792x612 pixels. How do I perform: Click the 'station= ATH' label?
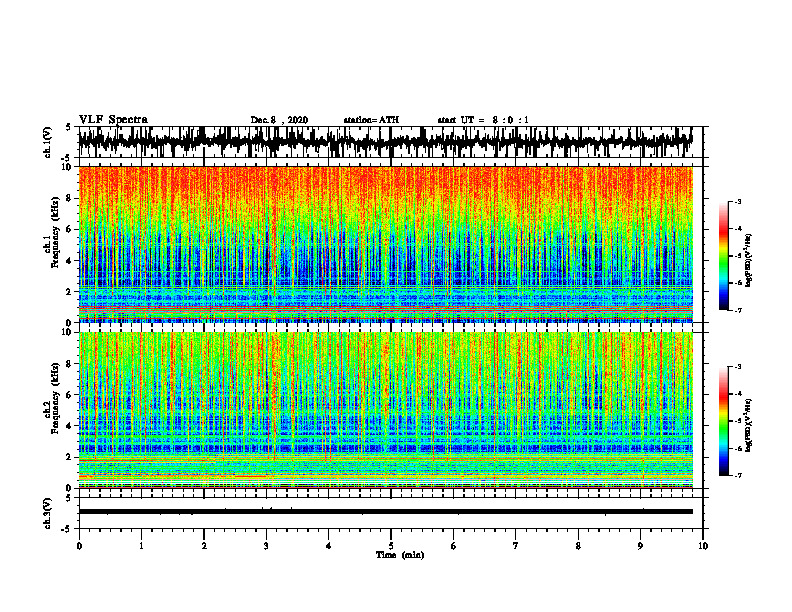371,120
